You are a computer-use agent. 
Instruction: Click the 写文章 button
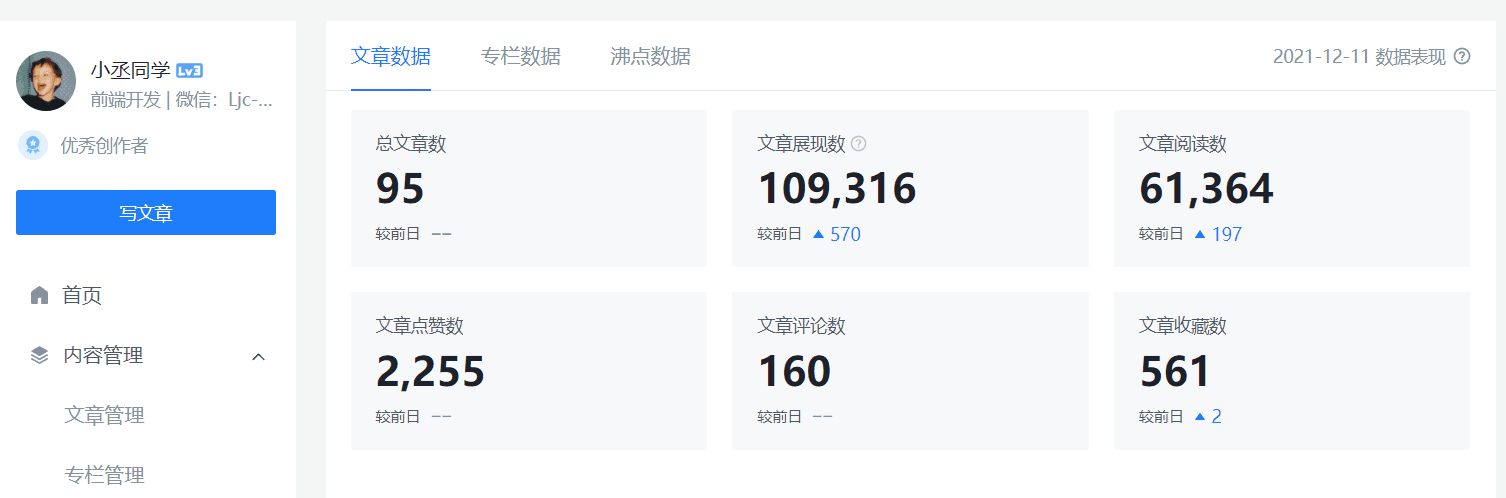(x=146, y=213)
